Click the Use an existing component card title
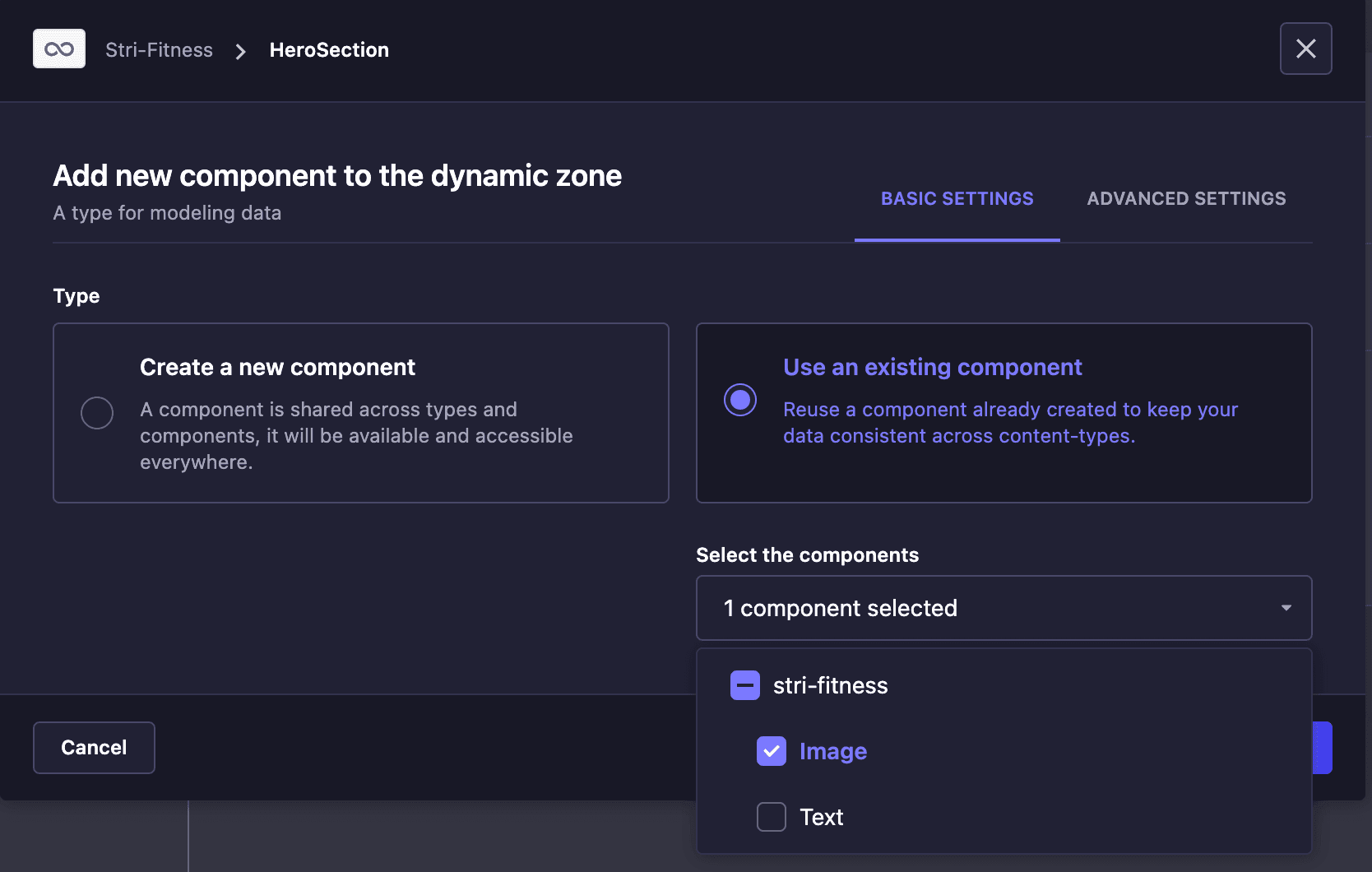Viewport: 1372px width, 872px height. (x=932, y=367)
